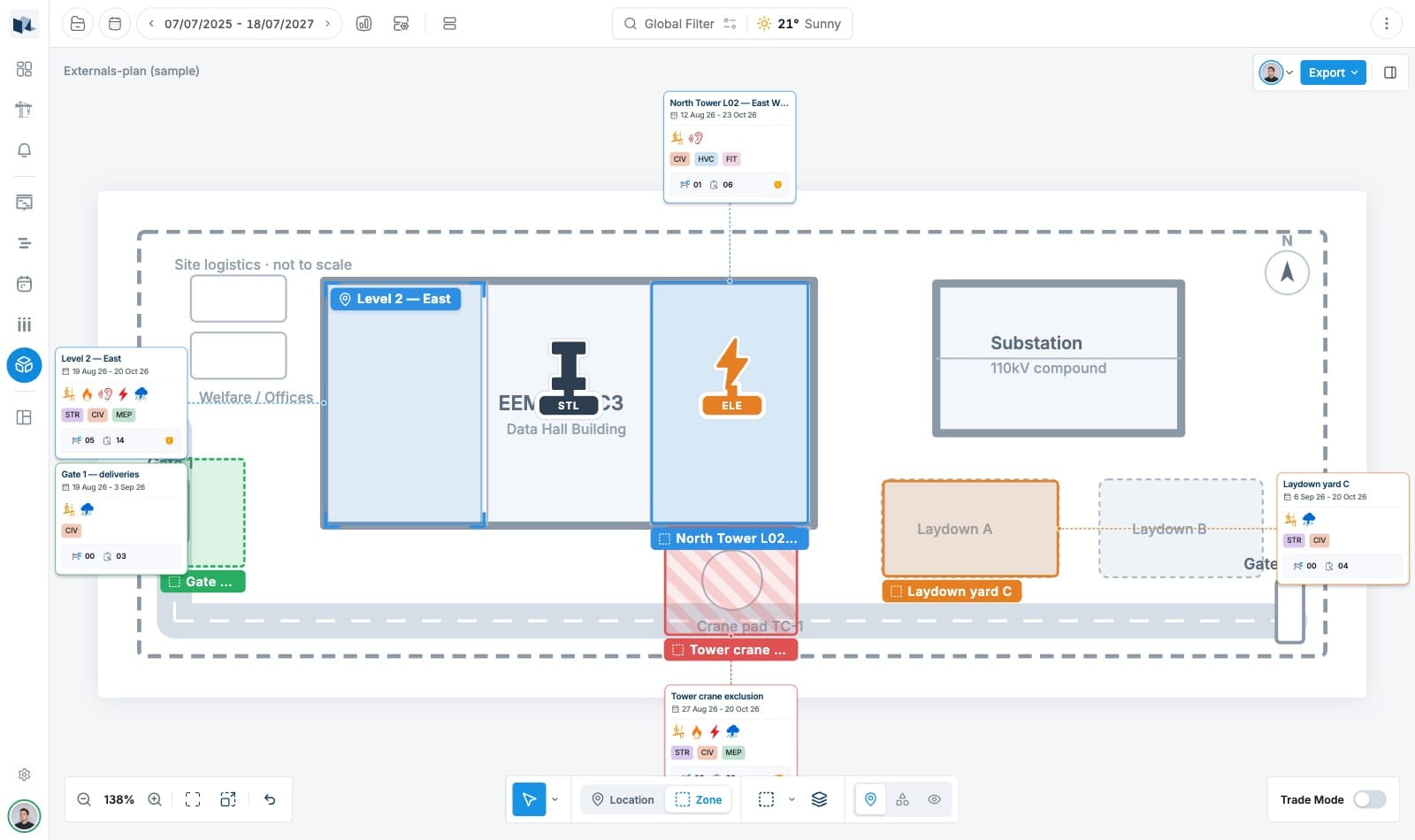
Task: Zoom in with the plus magnifier
Action: tap(155, 799)
